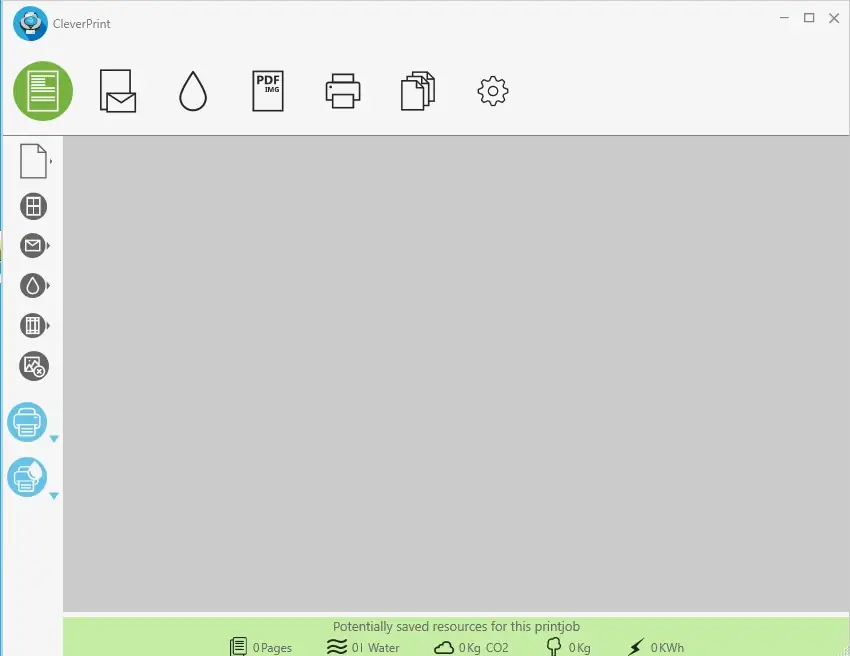
Task: Open the letterhead envelope page icon
Action: tap(118, 91)
